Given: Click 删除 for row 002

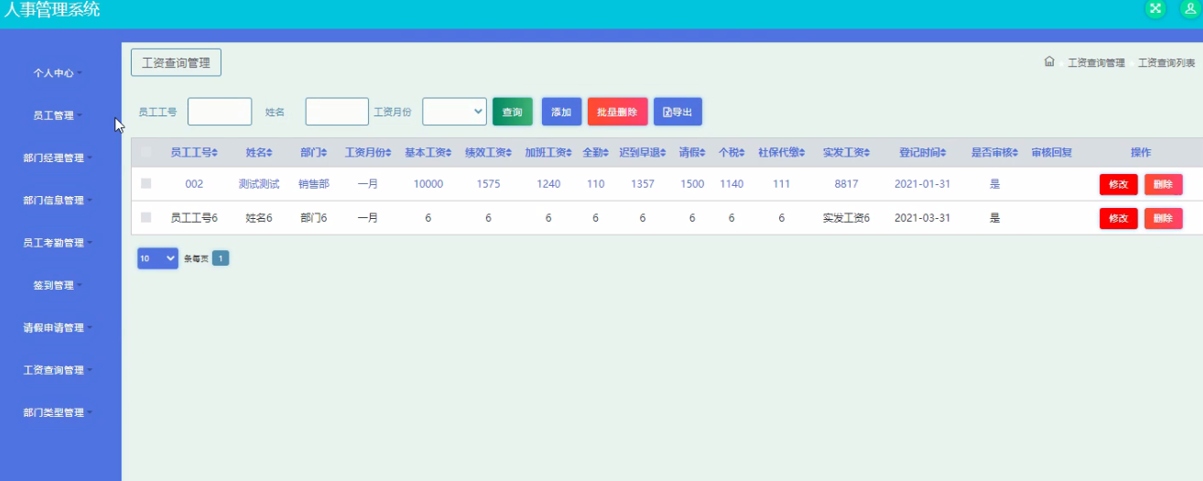Looking at the screenshot, I should (1163, 184).
